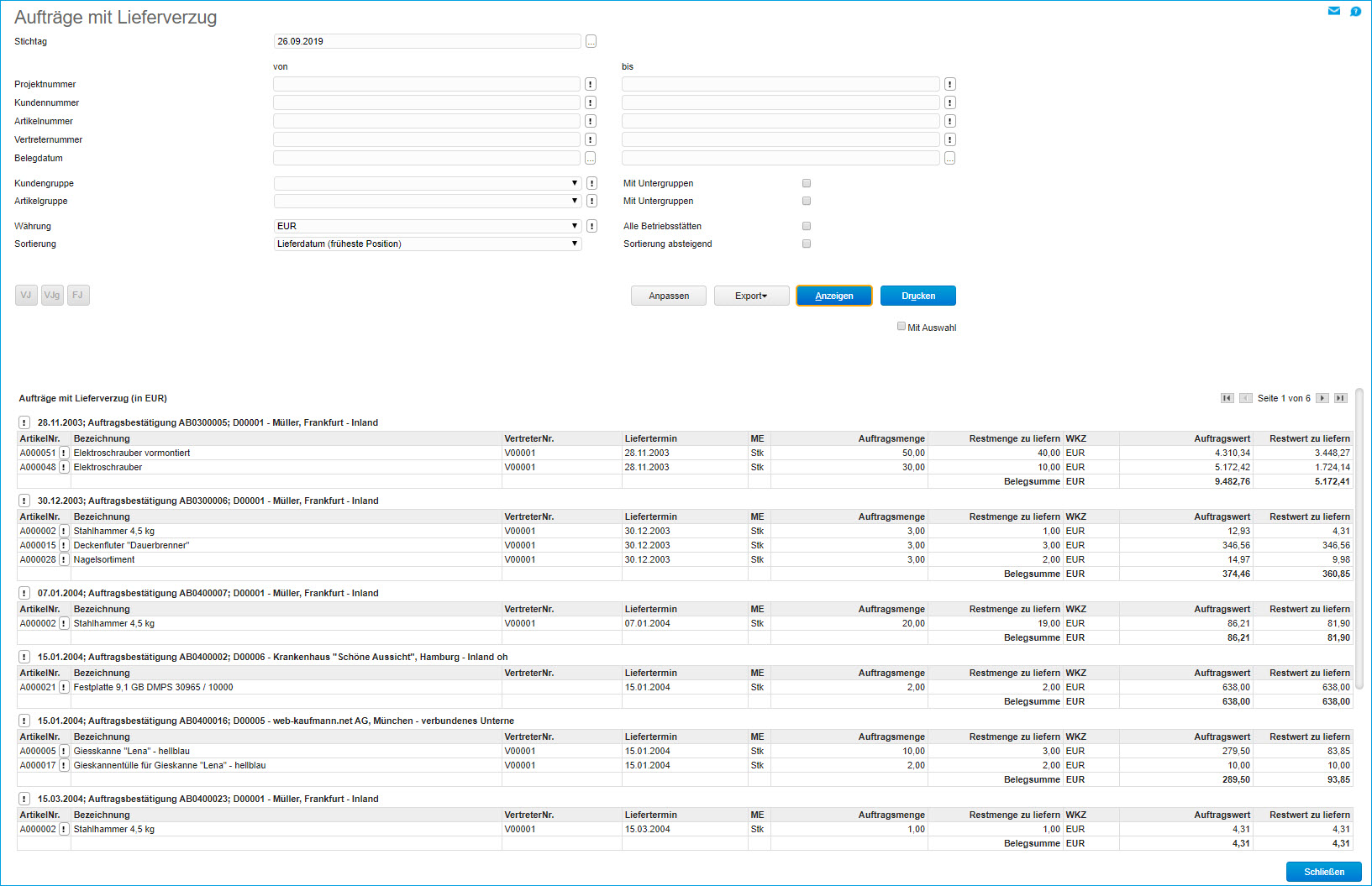
Task: Click lookup icon beside Projektnummer von field
Action: pos(591,84)
